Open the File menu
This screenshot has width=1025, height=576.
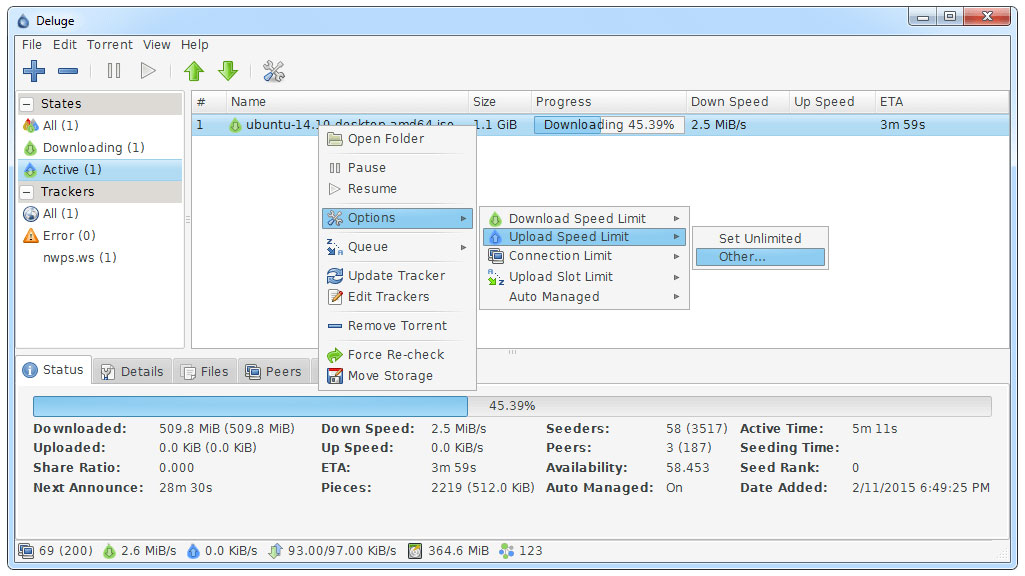pyautogui.click(x=31, y=44)
